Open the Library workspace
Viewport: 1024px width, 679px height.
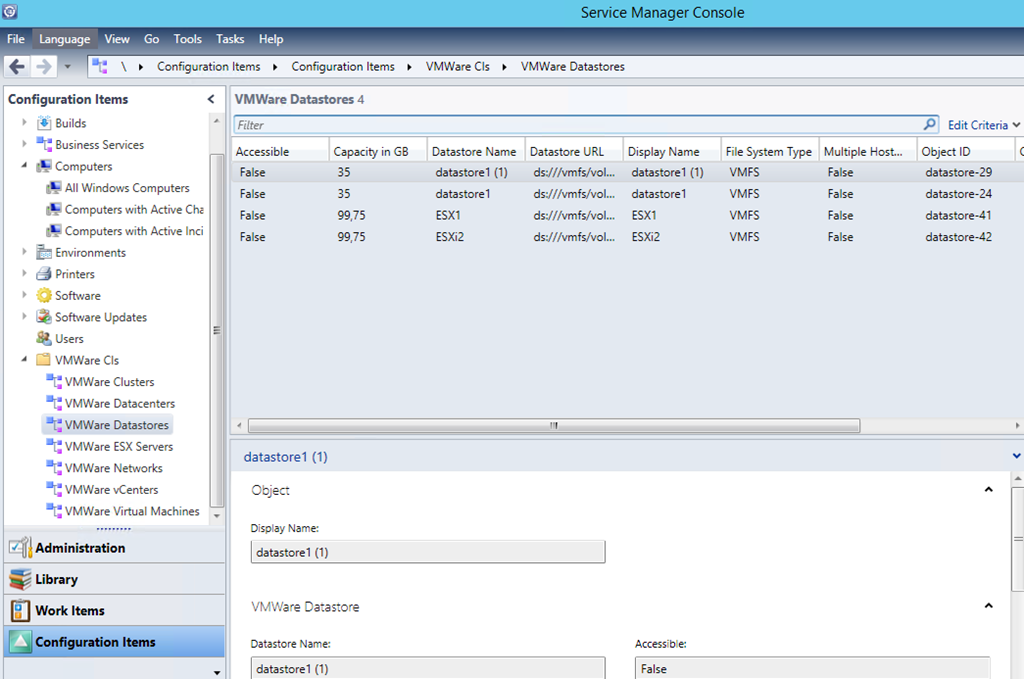pyautogui.click(x=56, y=579)
